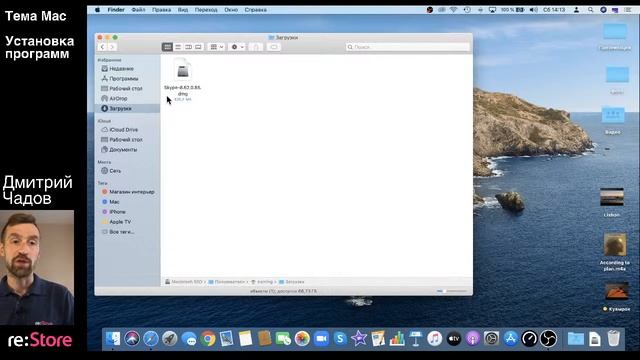Open the Вид menu
Screen dimensions: 640x360
click(x=183, y=10)
